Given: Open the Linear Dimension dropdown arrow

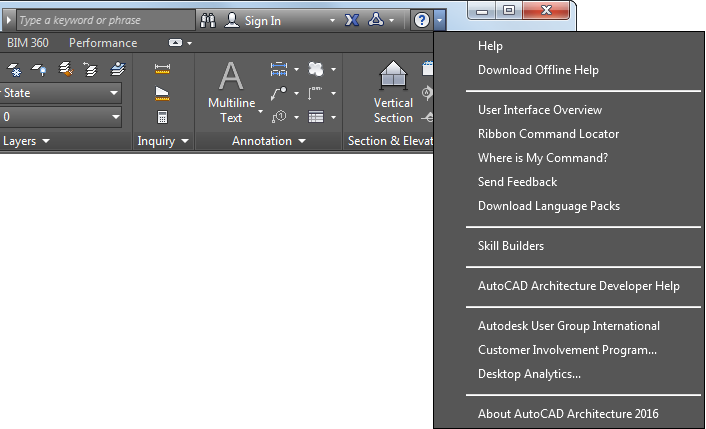Looking at the screenshot, I should [x=296, y=69].
